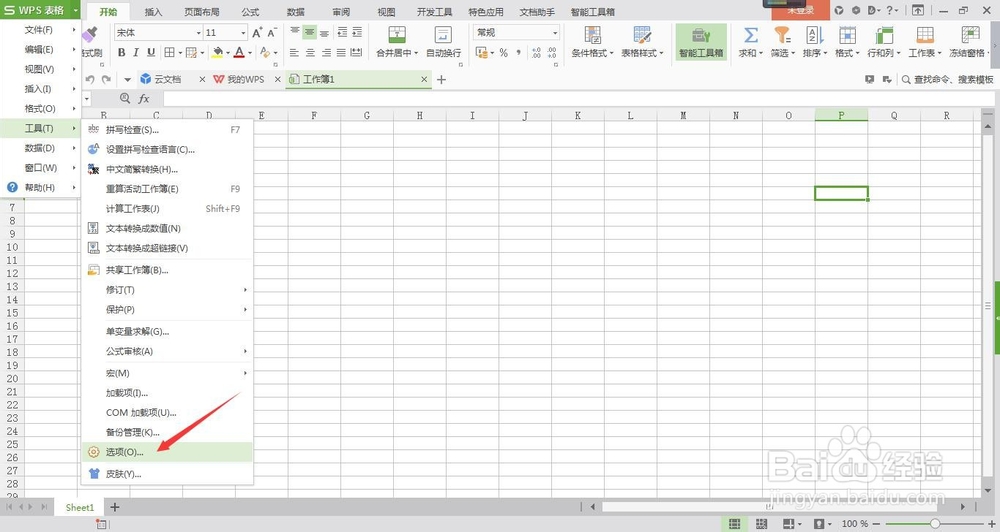Open WPS 表格 main menu dropdown arrow
This screenshot has width=1000, height=532.
75,10
